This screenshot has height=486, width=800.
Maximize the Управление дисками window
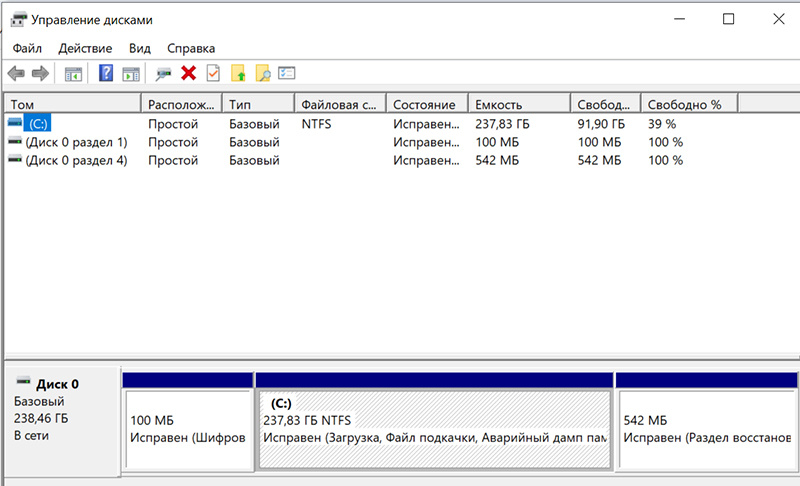[x=729, y=19]
